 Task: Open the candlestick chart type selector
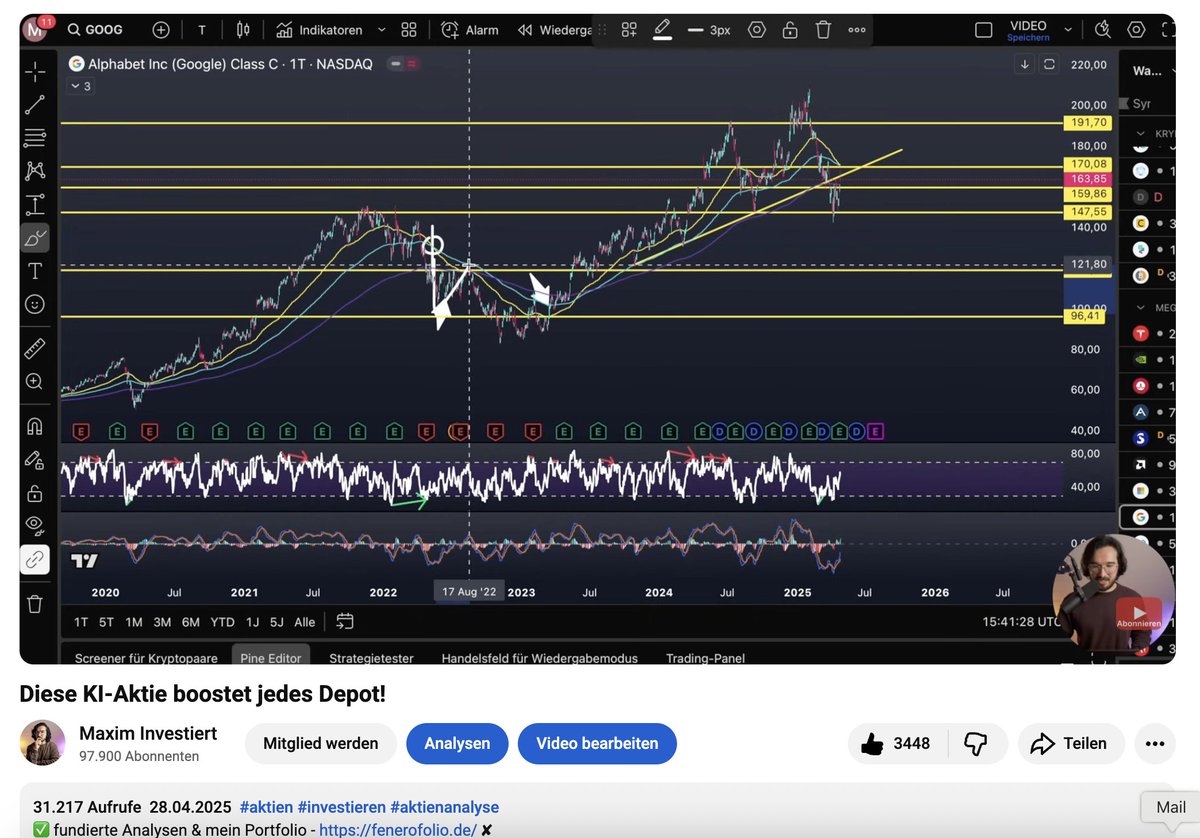[243, 30]
